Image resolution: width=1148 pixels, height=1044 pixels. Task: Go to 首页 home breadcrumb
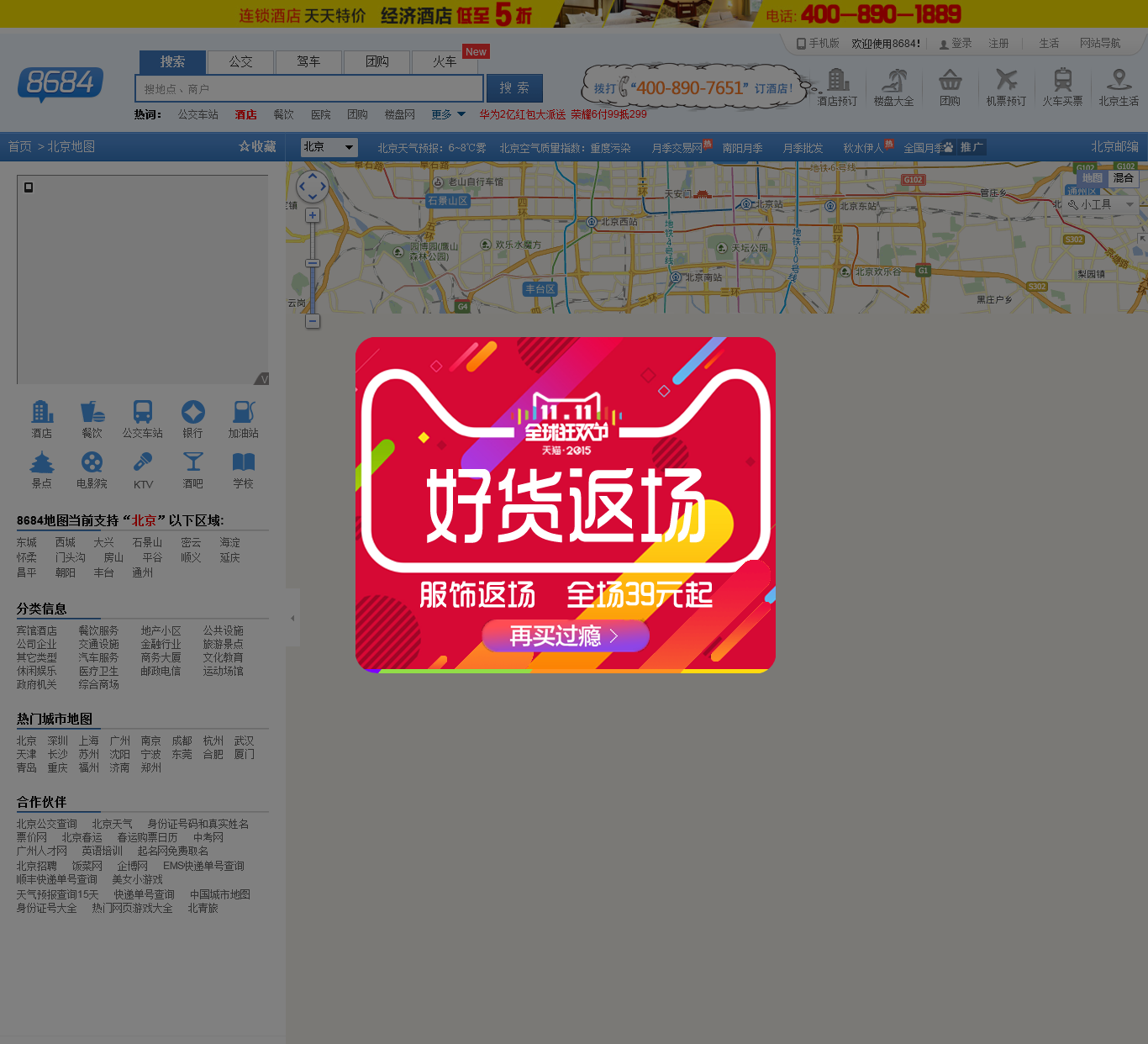[x=20, y=146]
